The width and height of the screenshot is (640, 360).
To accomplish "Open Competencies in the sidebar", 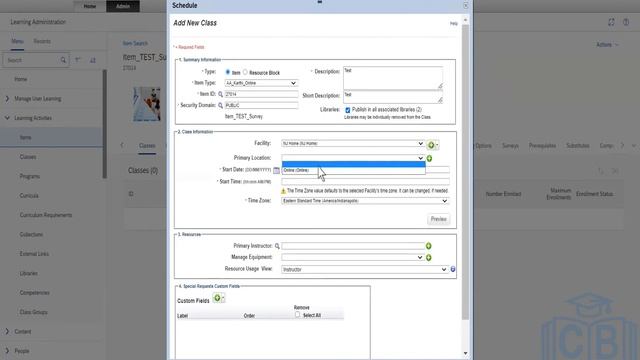I will (x=34, y=293).
